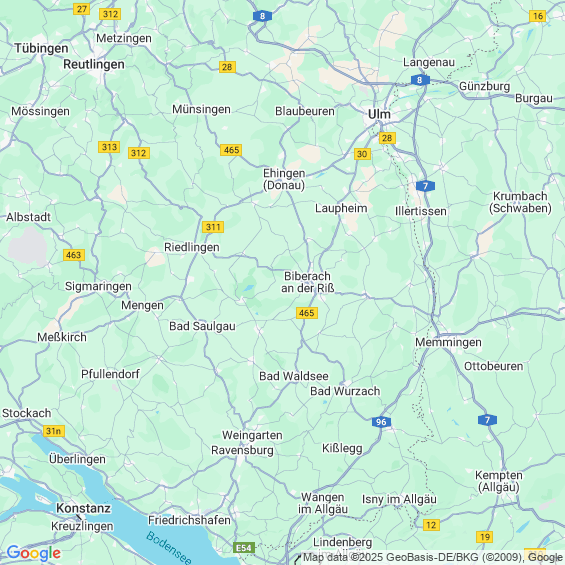
Task: Select the Konstanz city label
Action: point(83,508)
